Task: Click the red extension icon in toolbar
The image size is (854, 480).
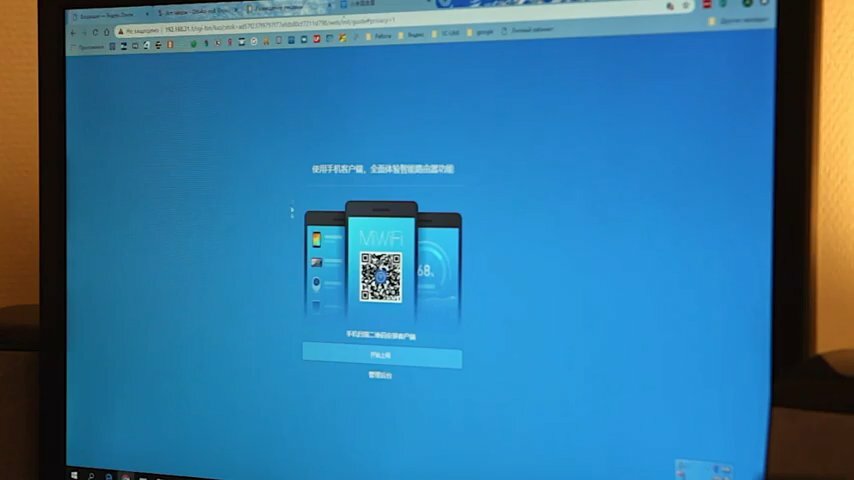Action: tap(707, 4)
